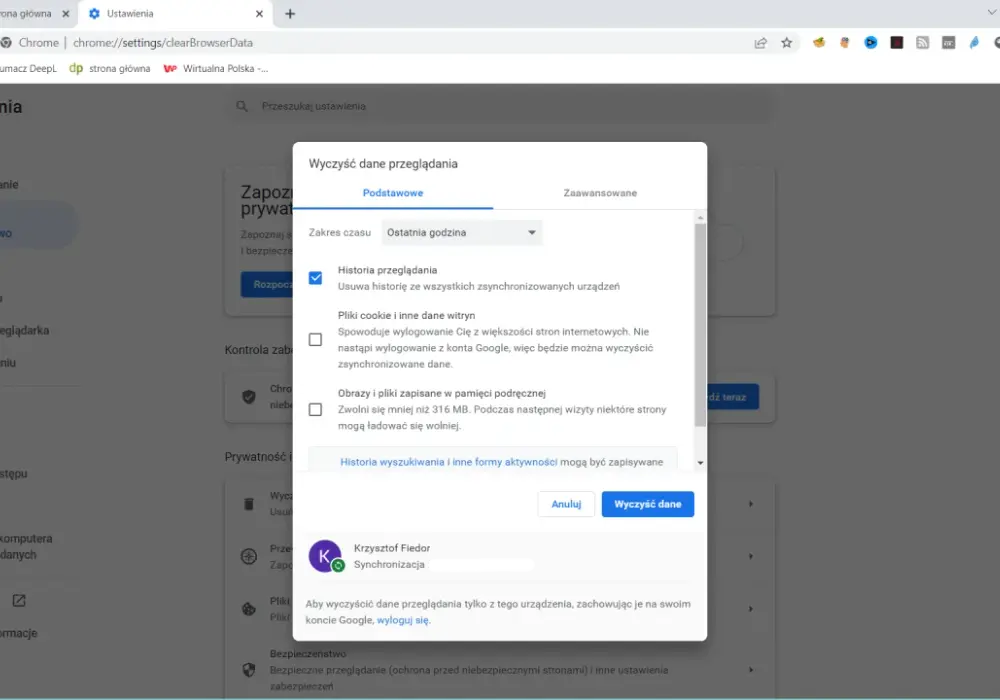Close the strona główna browser tab
Screen dimensions: 1000x700
(x=66, y=13)
